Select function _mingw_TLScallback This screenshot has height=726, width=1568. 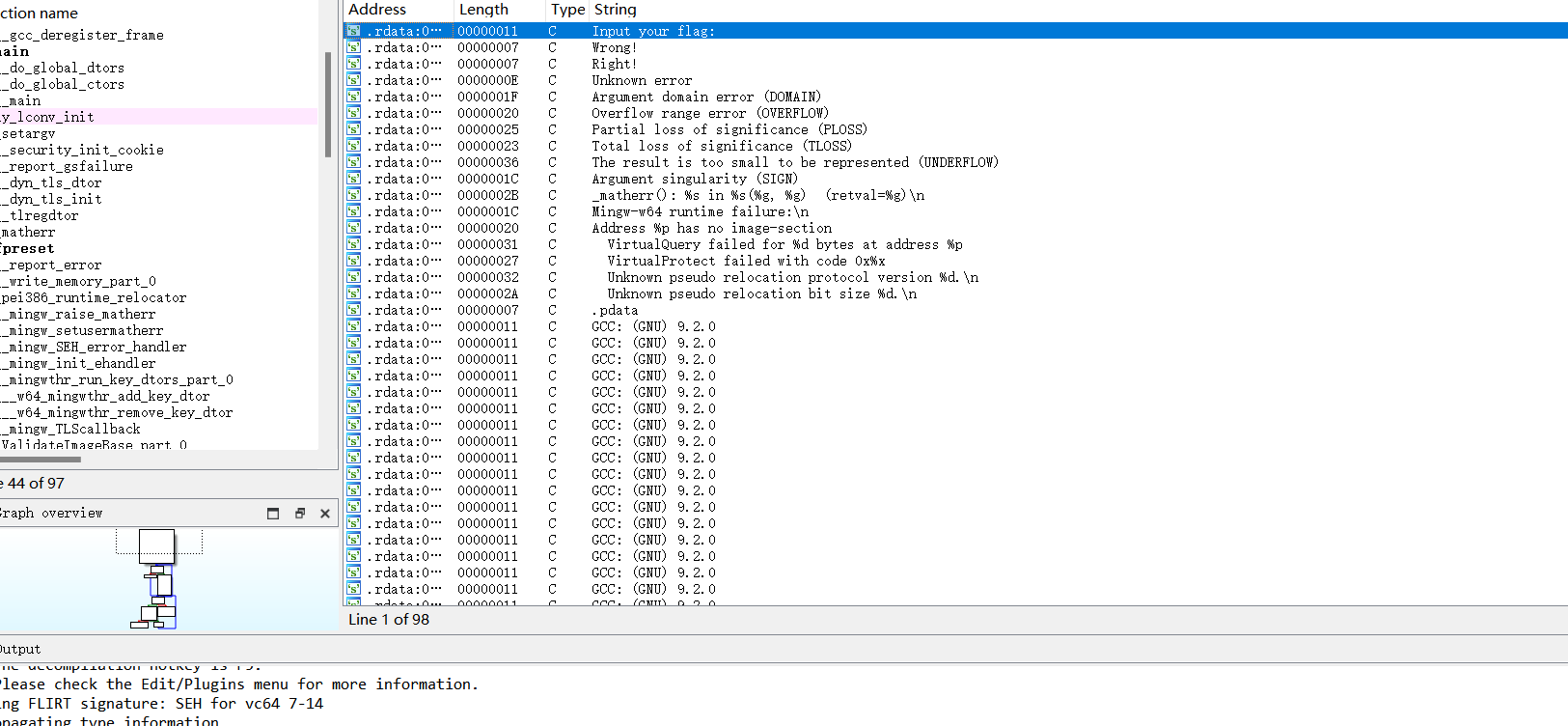[70, 429]
